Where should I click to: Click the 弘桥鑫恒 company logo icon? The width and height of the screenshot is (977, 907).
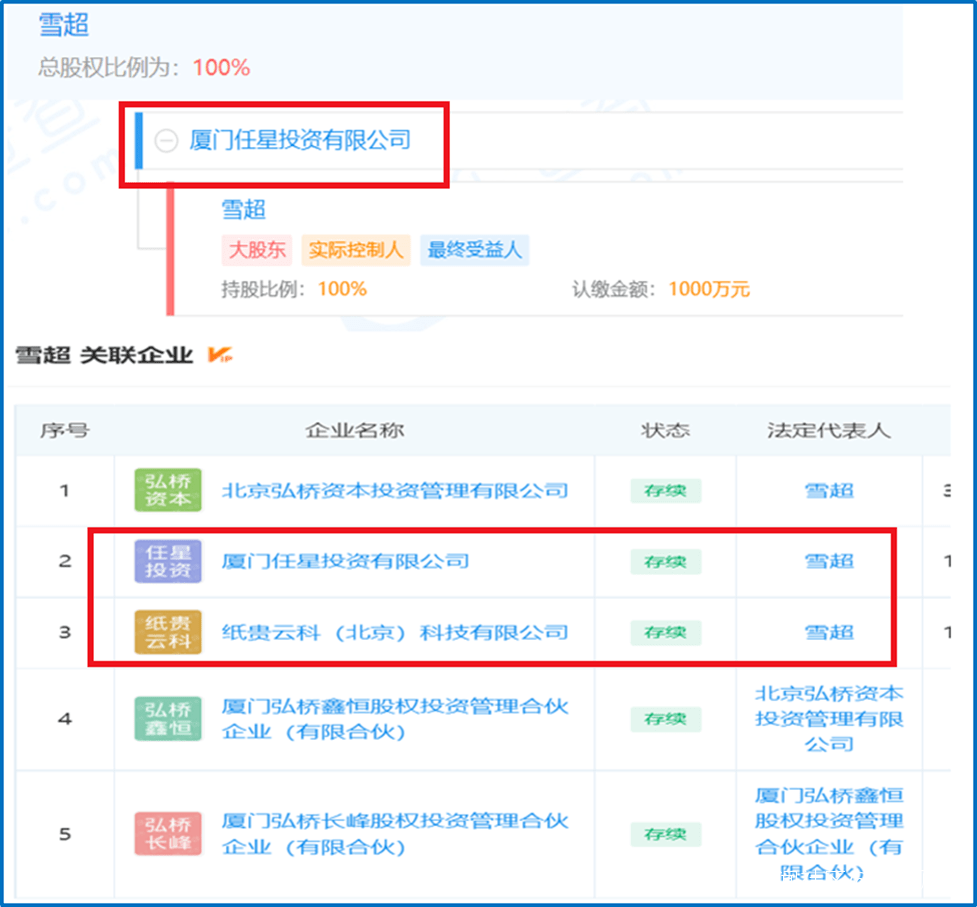(168, 719)
